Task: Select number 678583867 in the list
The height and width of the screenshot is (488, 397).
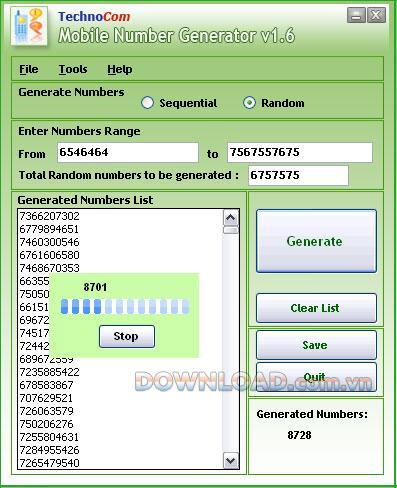Action: [46, 385]
